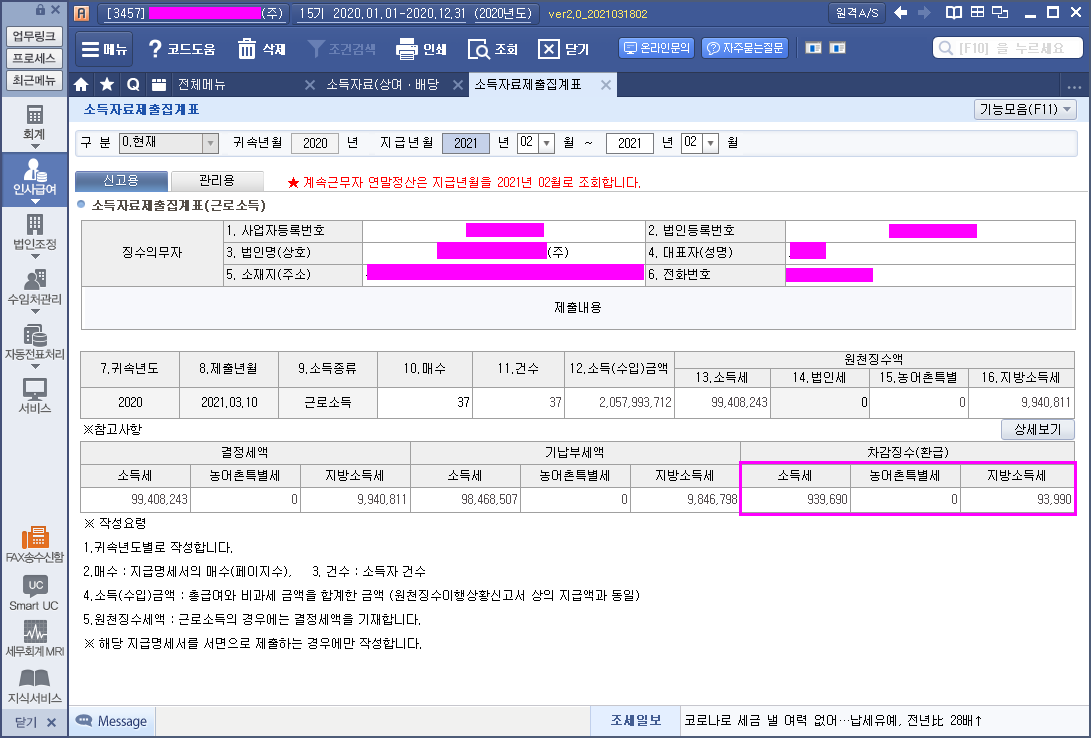1091x738 pixels.
Task: Open the 법인조정 sidebar module
Action: (34, 235)
